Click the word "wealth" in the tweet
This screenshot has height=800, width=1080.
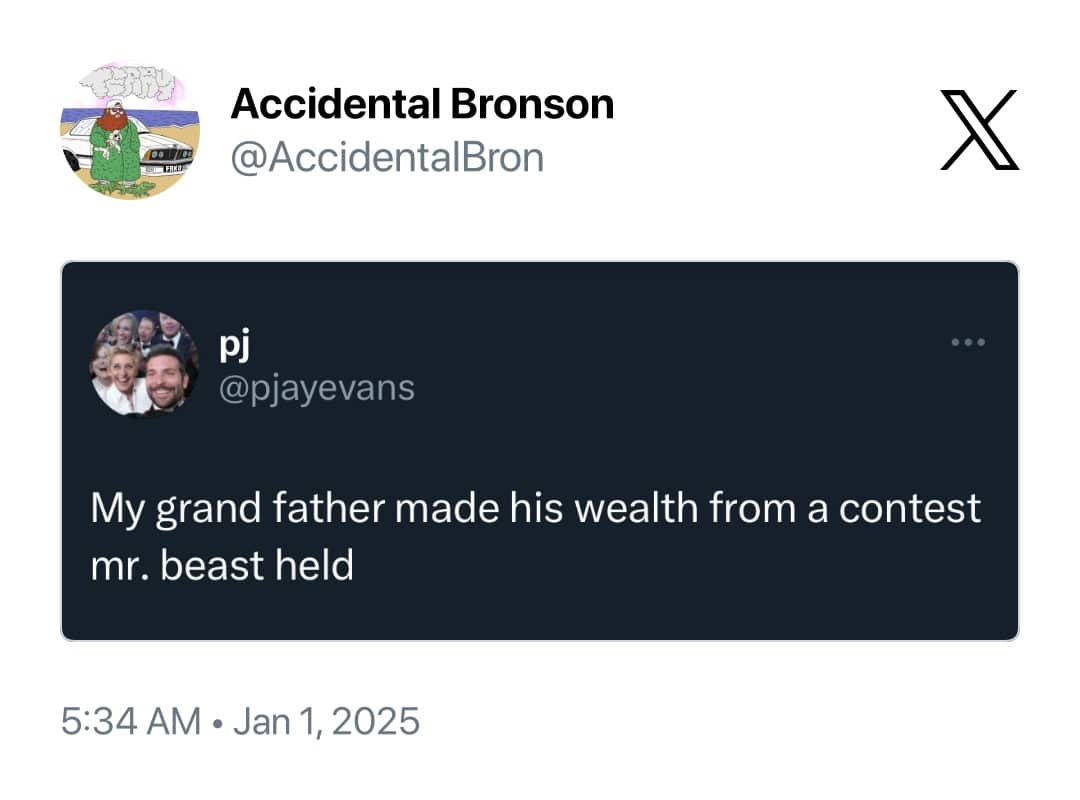click(636, 508)
